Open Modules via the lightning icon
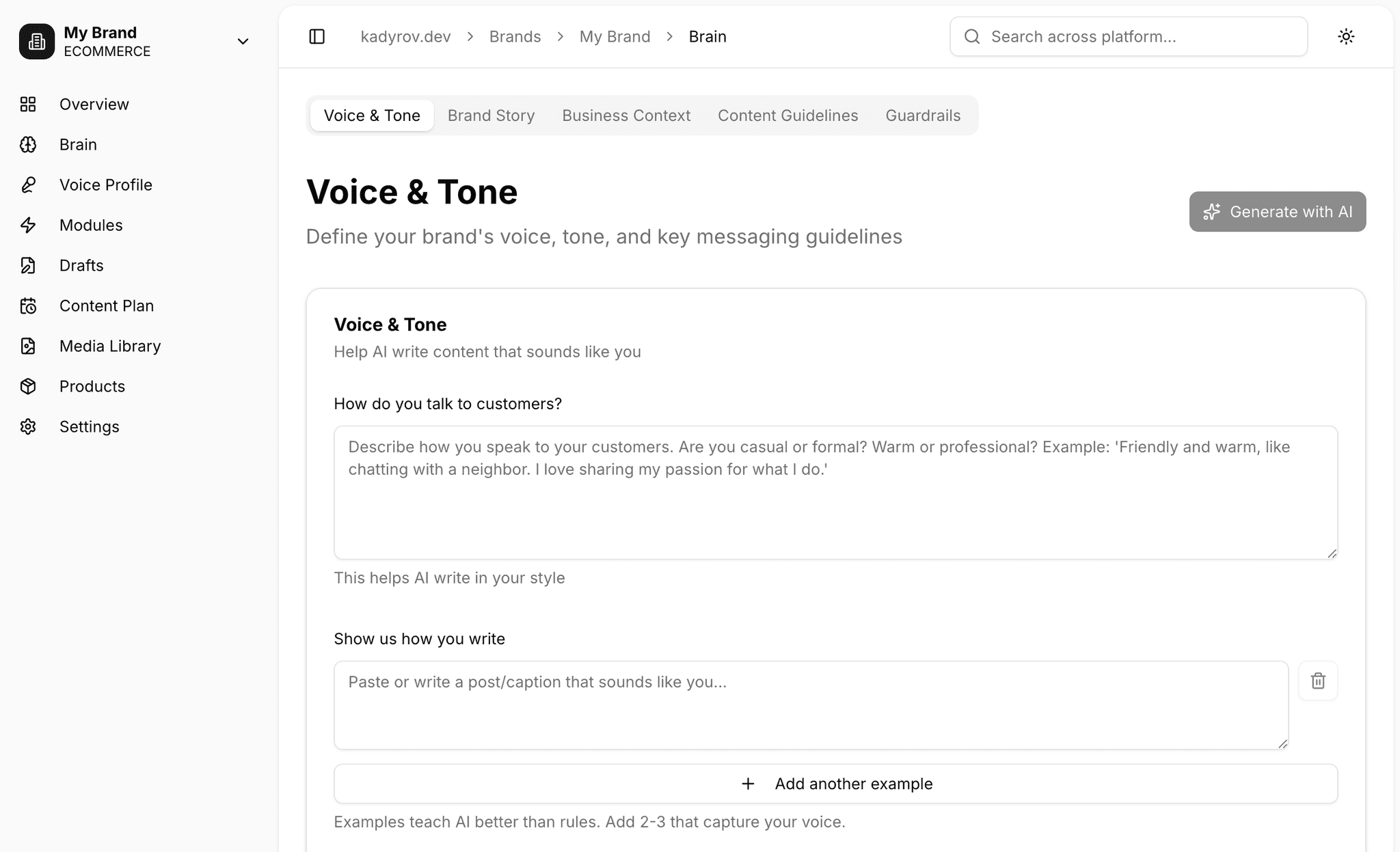The image size is (1400, 852). [28, 225]
